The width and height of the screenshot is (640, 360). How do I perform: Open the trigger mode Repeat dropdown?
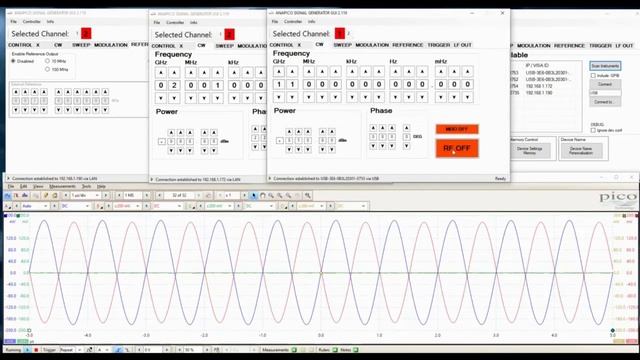coord(71,350)
